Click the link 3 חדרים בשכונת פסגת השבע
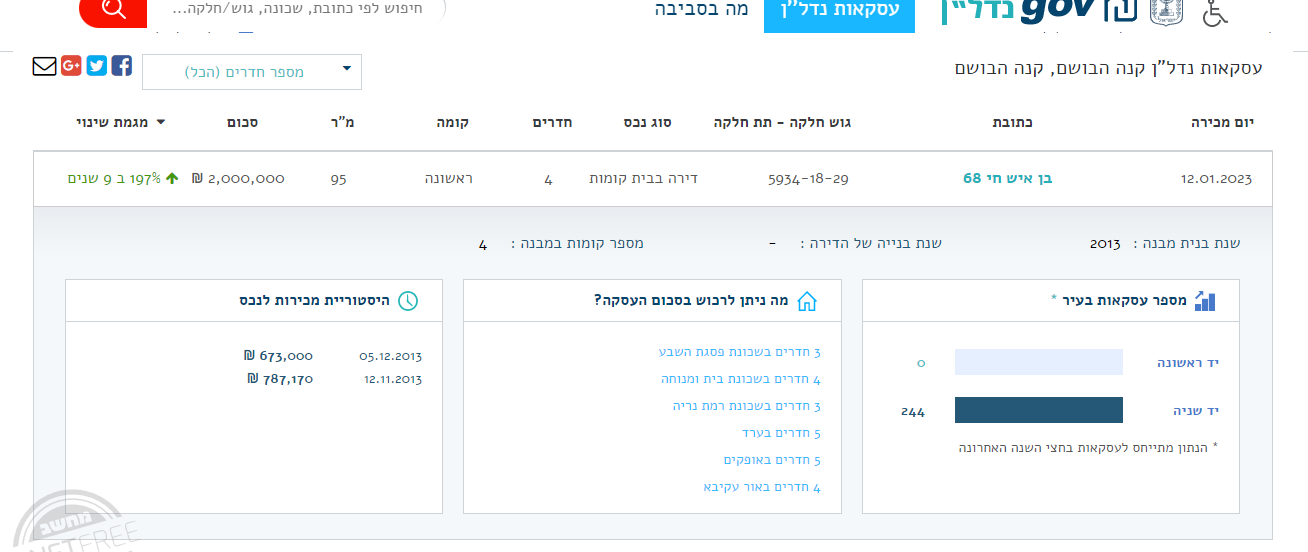The image size is (1308, 552). [x=739, y=353]
